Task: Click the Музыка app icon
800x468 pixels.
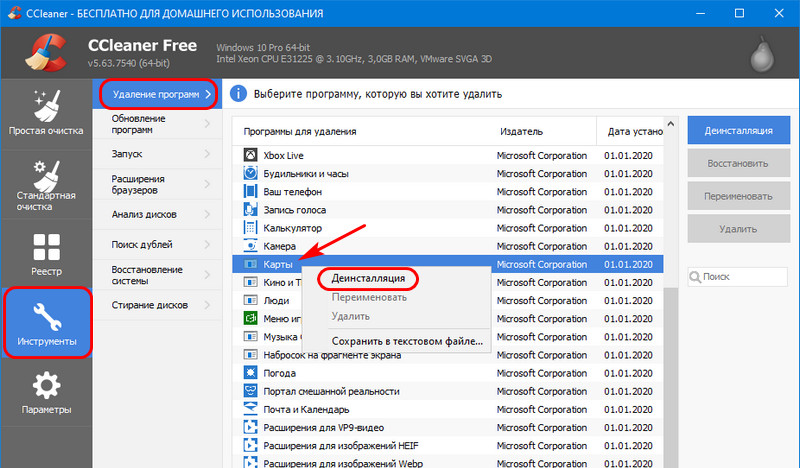Action: click(x=250, y=336)
